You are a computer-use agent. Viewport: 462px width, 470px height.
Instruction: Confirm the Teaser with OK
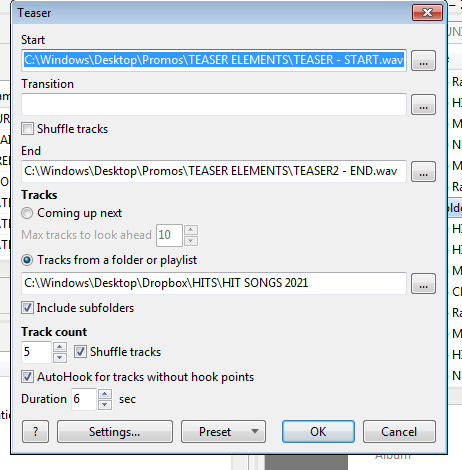[x=318, y=432]
